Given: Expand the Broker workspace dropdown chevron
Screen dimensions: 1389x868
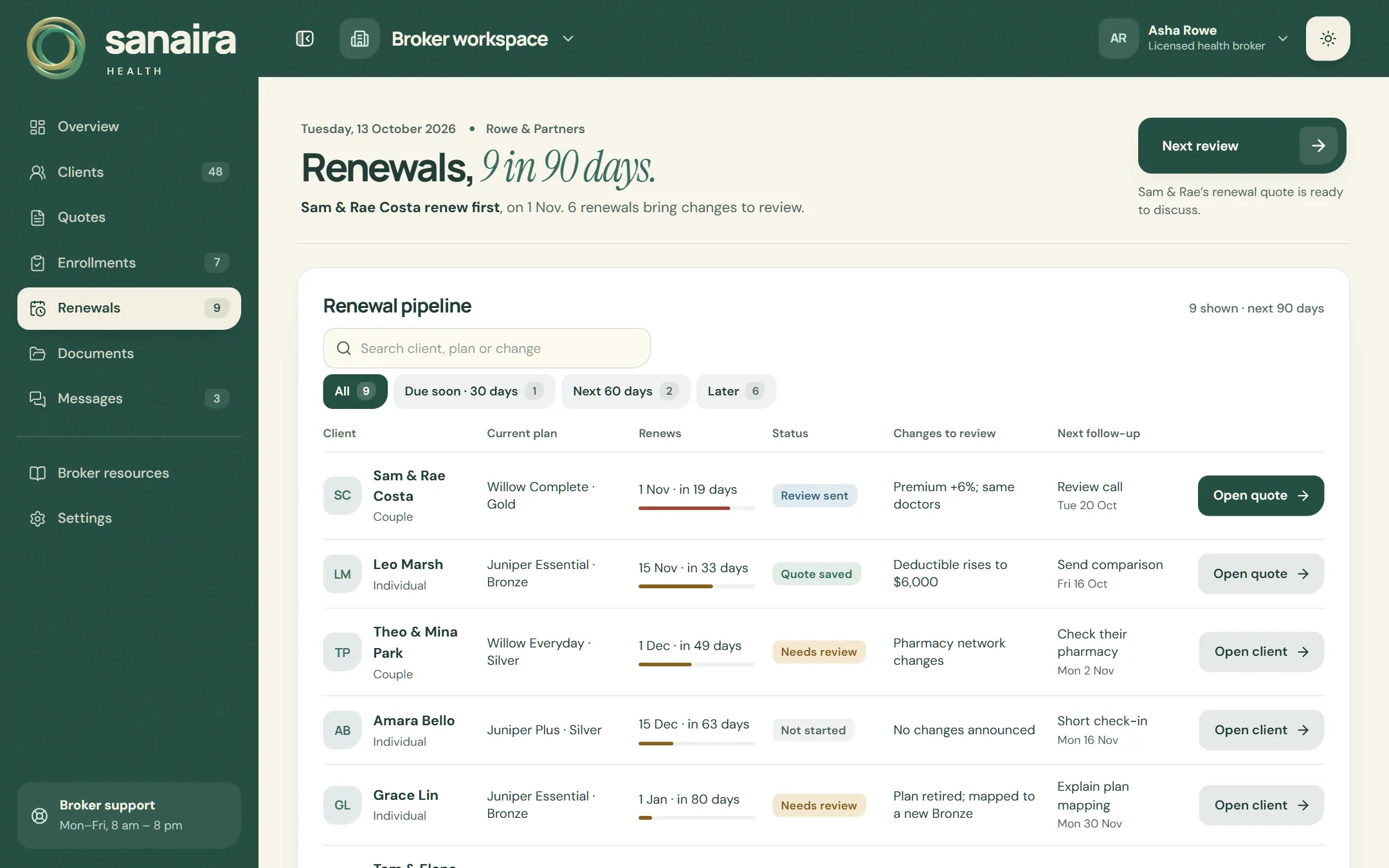Looking at the screenshot, I should pyautogui.click(x=568, y=39).
